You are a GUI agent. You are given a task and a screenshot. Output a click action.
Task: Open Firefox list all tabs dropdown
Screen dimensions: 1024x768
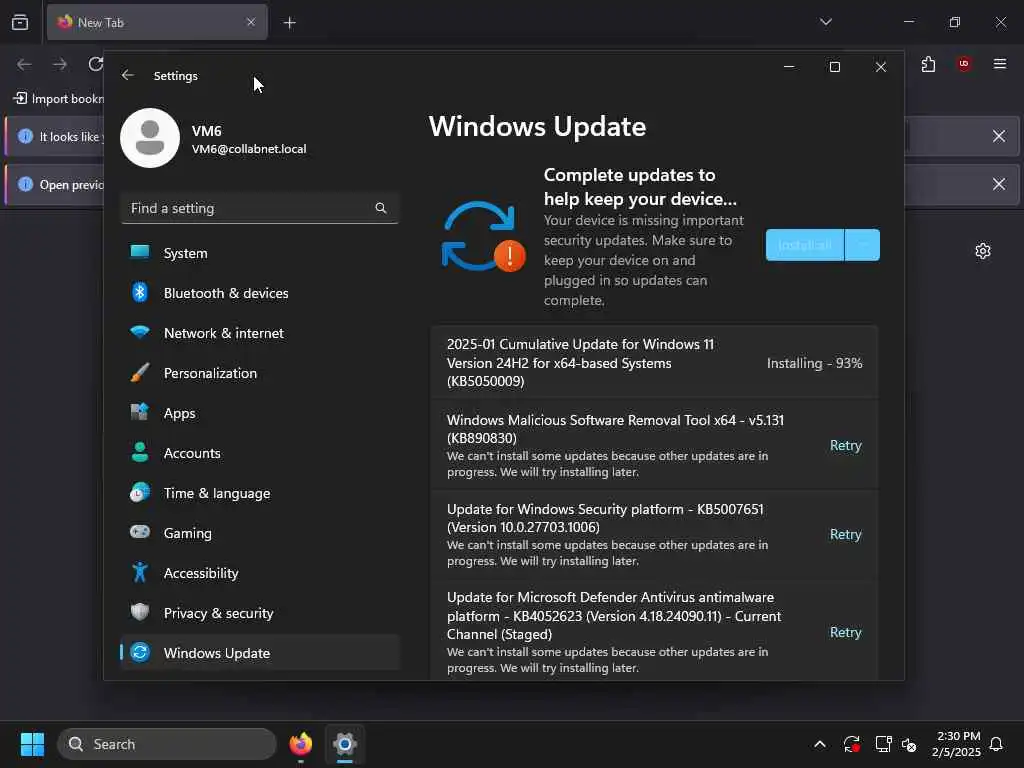(825, 22)
